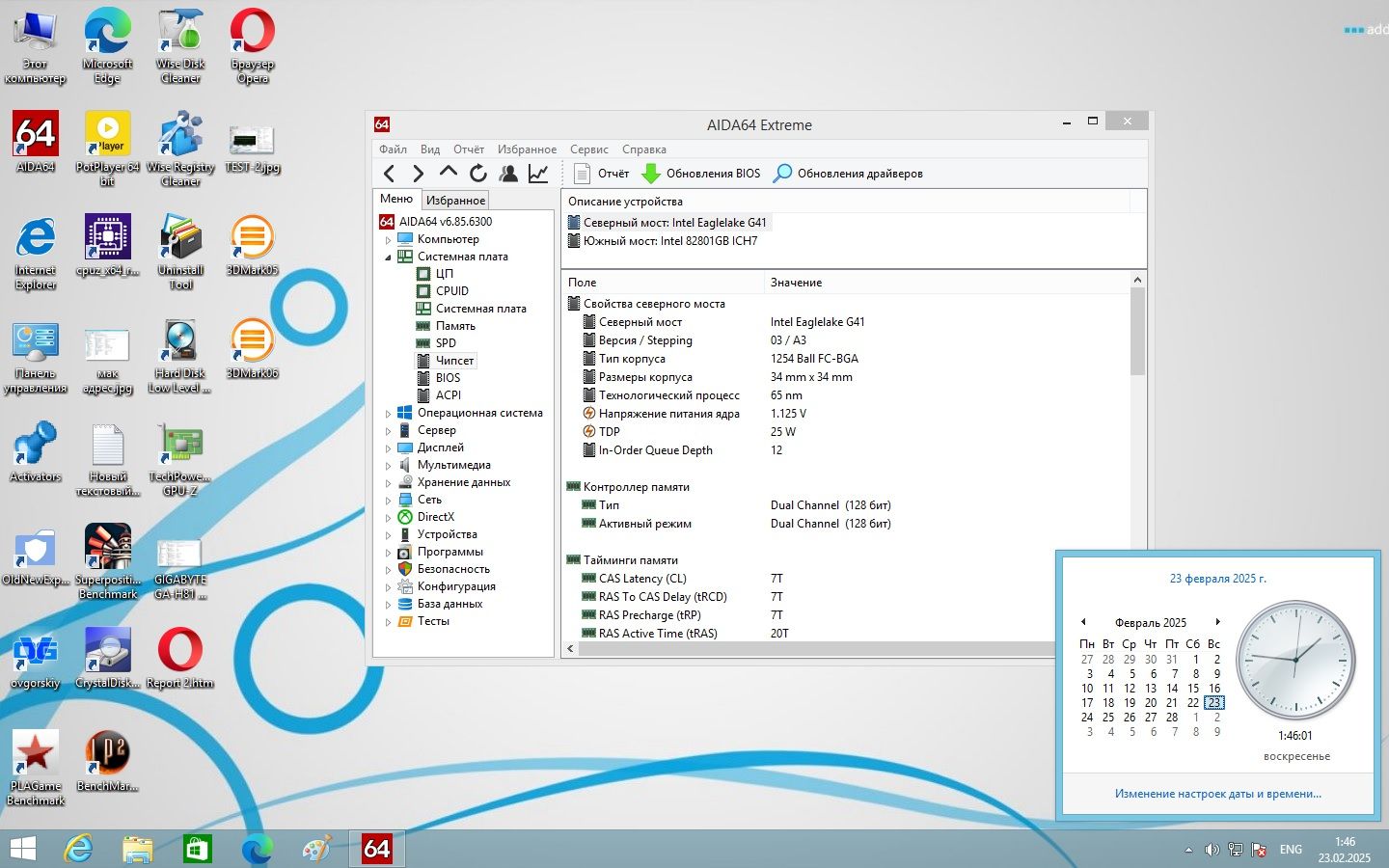The width and height of the screenshot is (1389, 868).
Task: Click the horizontal scrollbar left arrow
Action: (x=570, y=649)
